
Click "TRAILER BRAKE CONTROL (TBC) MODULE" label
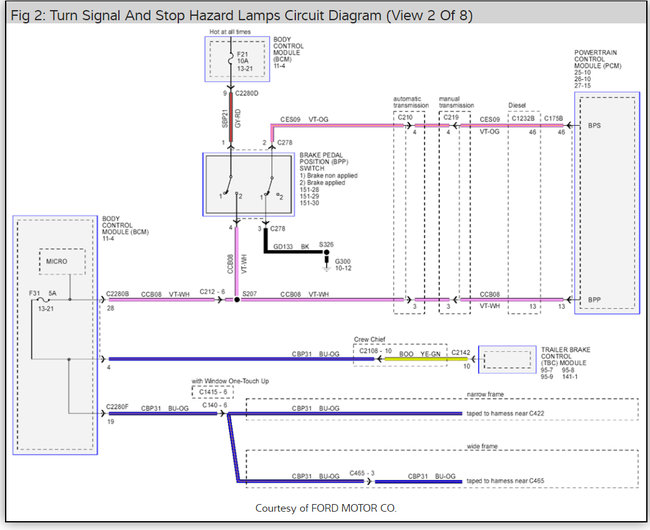coord(565,356)
